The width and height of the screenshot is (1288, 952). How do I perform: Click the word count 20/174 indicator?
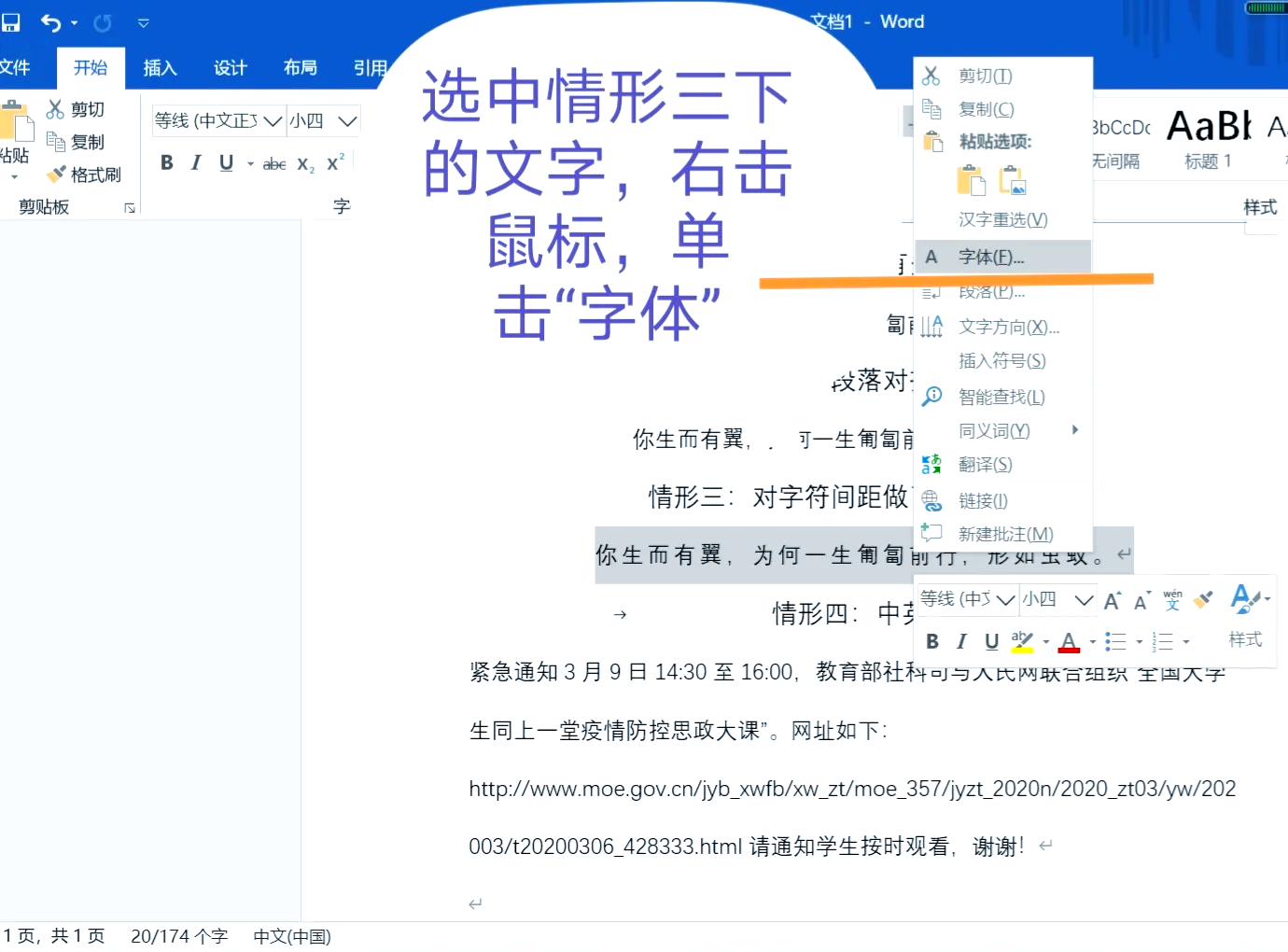[x=179, y=936]
